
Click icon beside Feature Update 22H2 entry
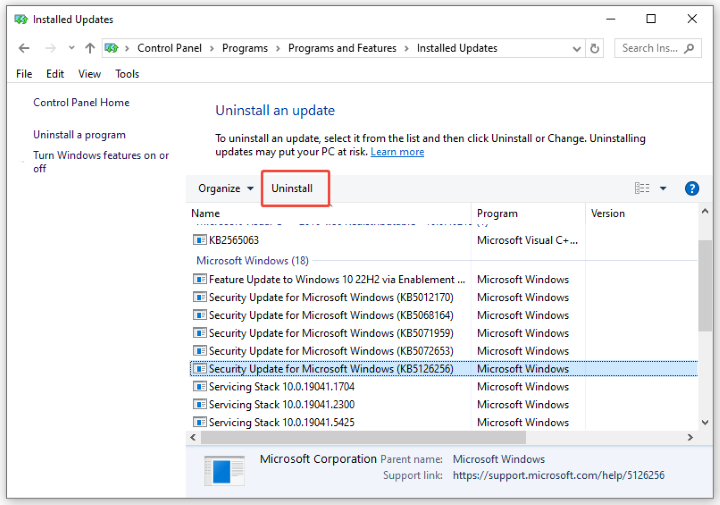tap(200, 279)
